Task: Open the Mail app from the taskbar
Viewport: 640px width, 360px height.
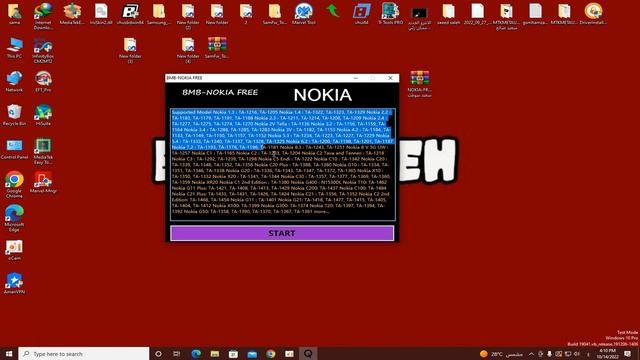Action: (x=252, y=353)
